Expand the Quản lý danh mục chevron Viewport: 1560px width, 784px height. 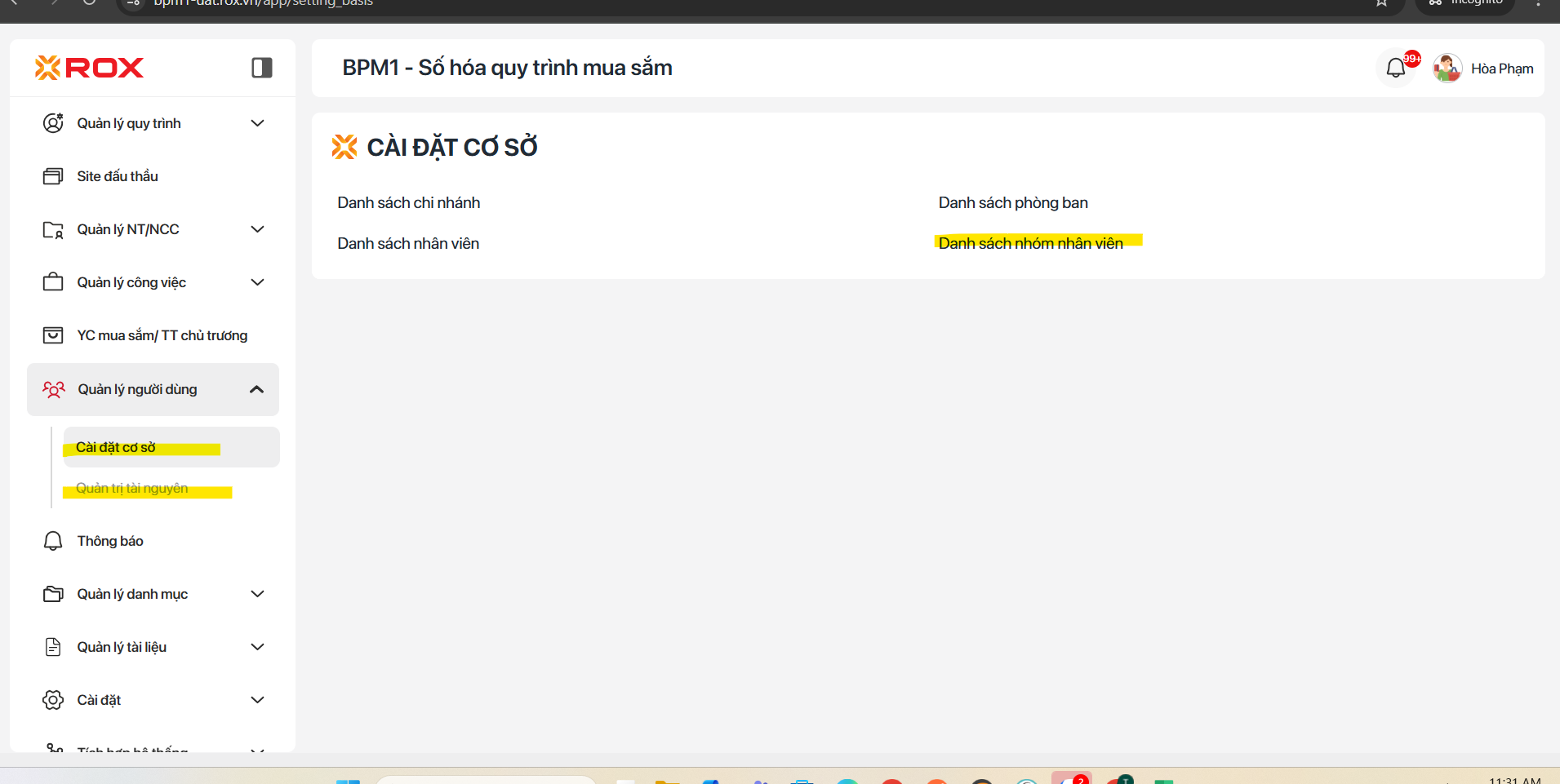[x=257, y=594]
